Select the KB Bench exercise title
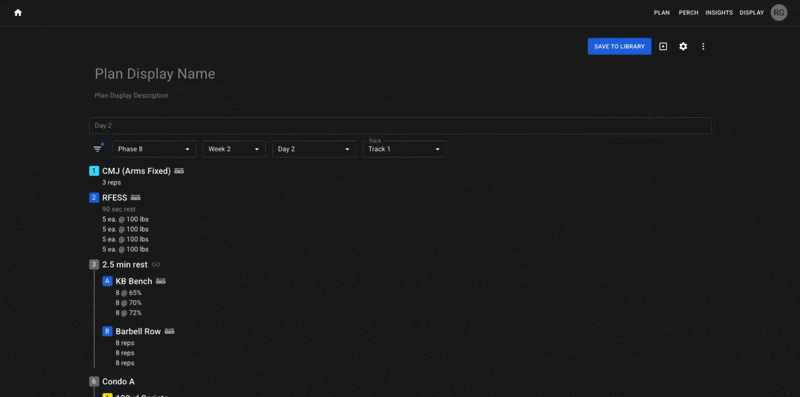This screenshot has width=800, height=397. [134, 281]
